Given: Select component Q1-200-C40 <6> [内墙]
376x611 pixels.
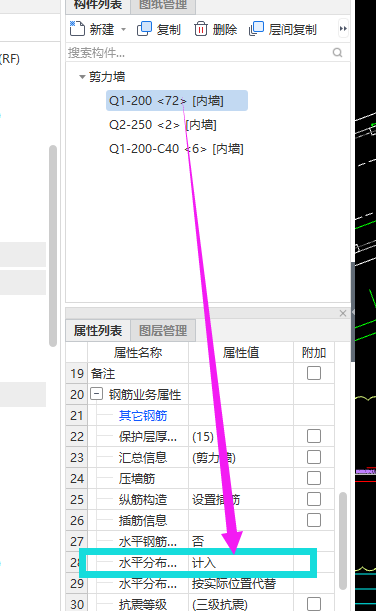Looking at the screenshot, I should tap(176, 149).
